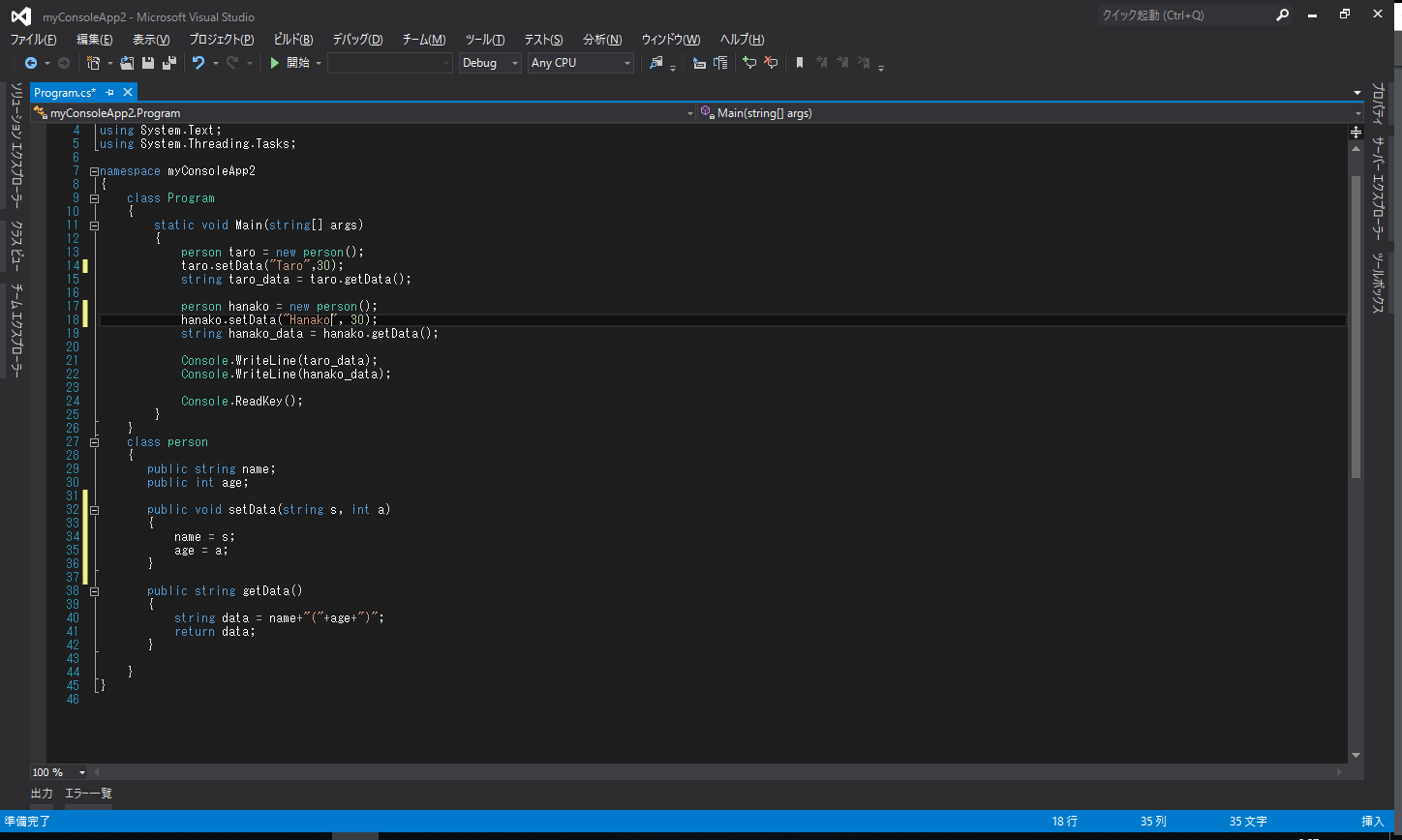1402x840 pixels.
Task: Open the editor zoom 100 % dropdown
Action: [x=81, y=772]
